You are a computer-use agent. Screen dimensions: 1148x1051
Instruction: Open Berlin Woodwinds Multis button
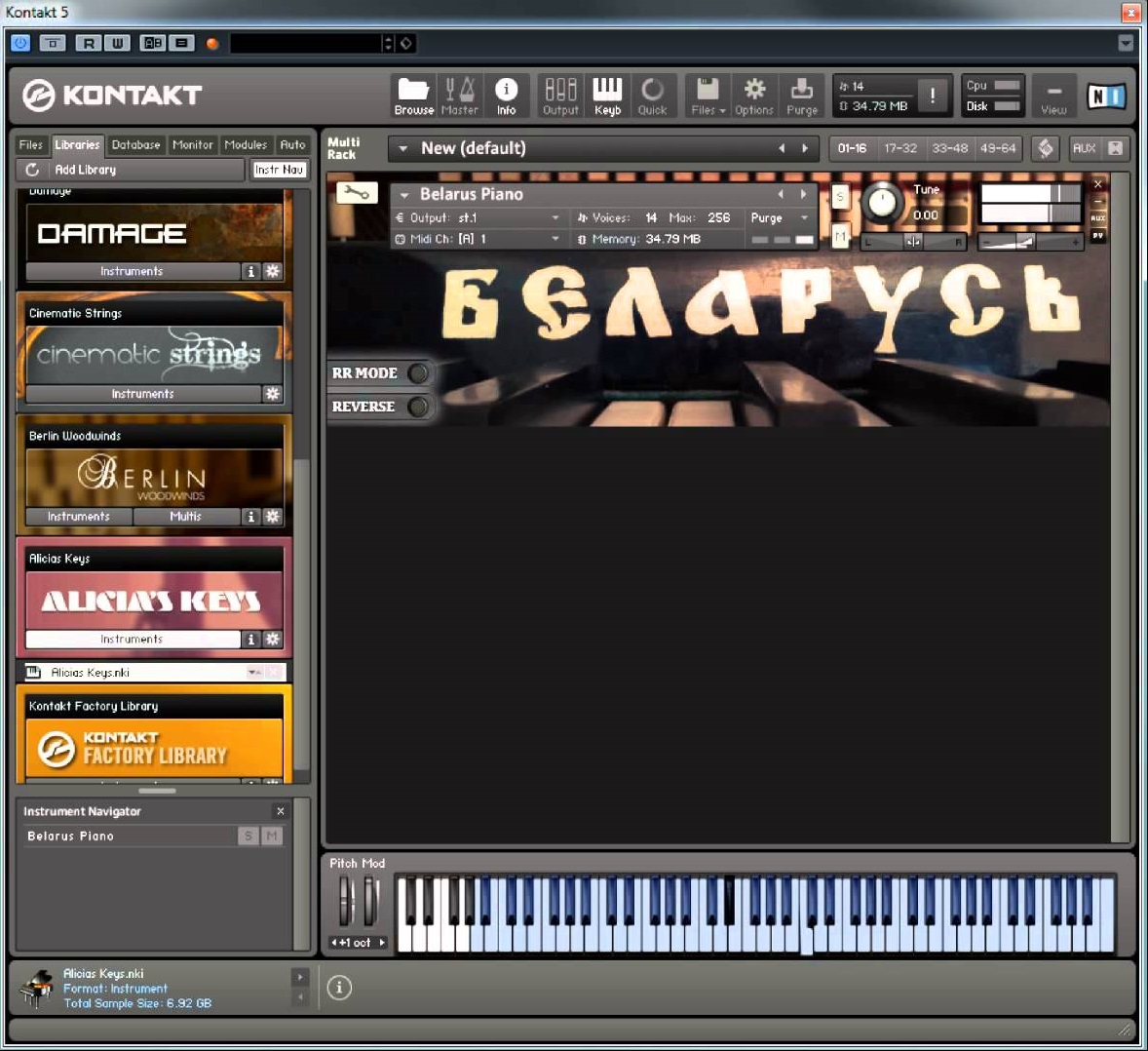tap(186, 517)
